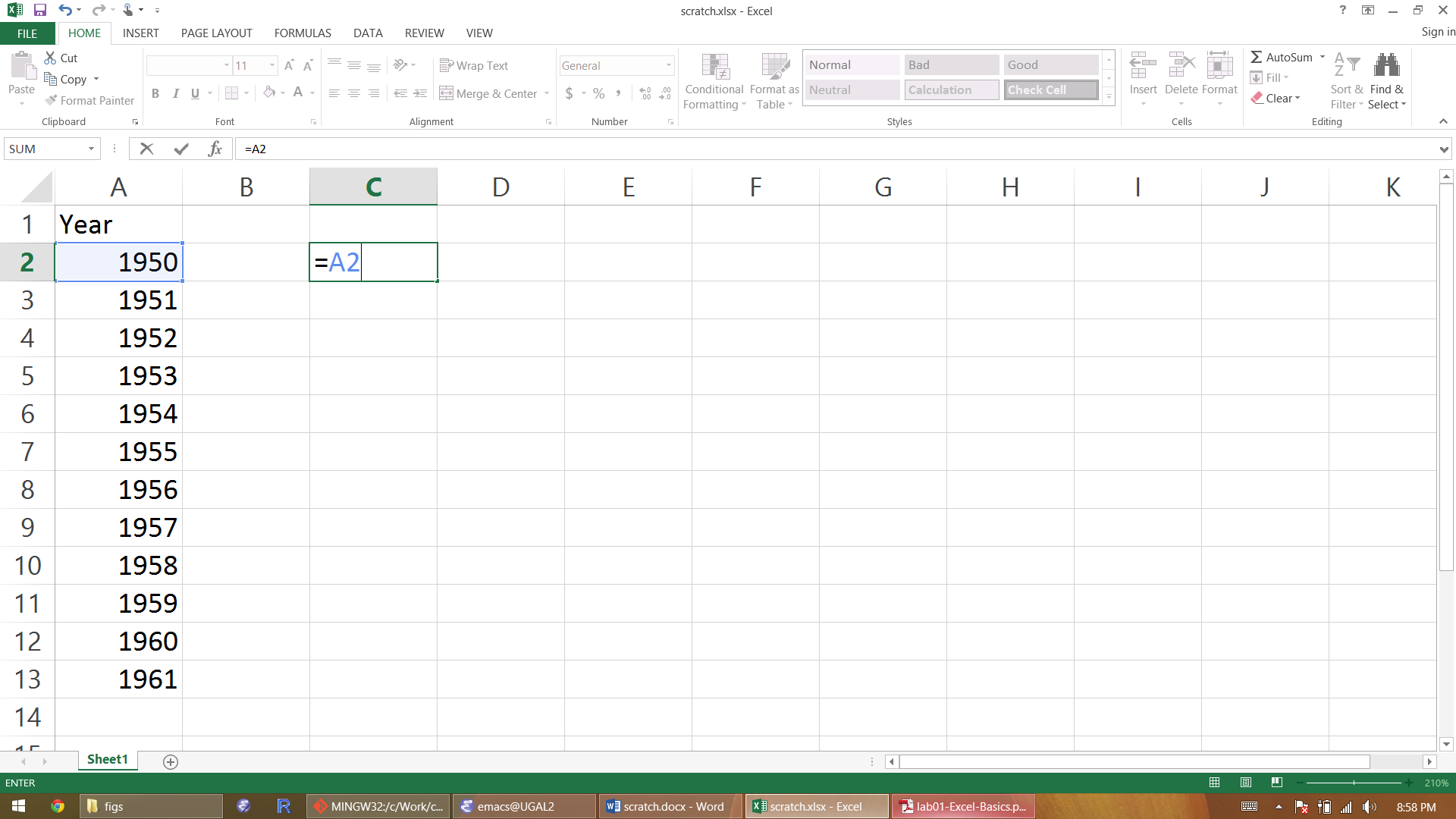Cancel the formula entry with X icon
1456x819 pixels.
pos(147,149)
